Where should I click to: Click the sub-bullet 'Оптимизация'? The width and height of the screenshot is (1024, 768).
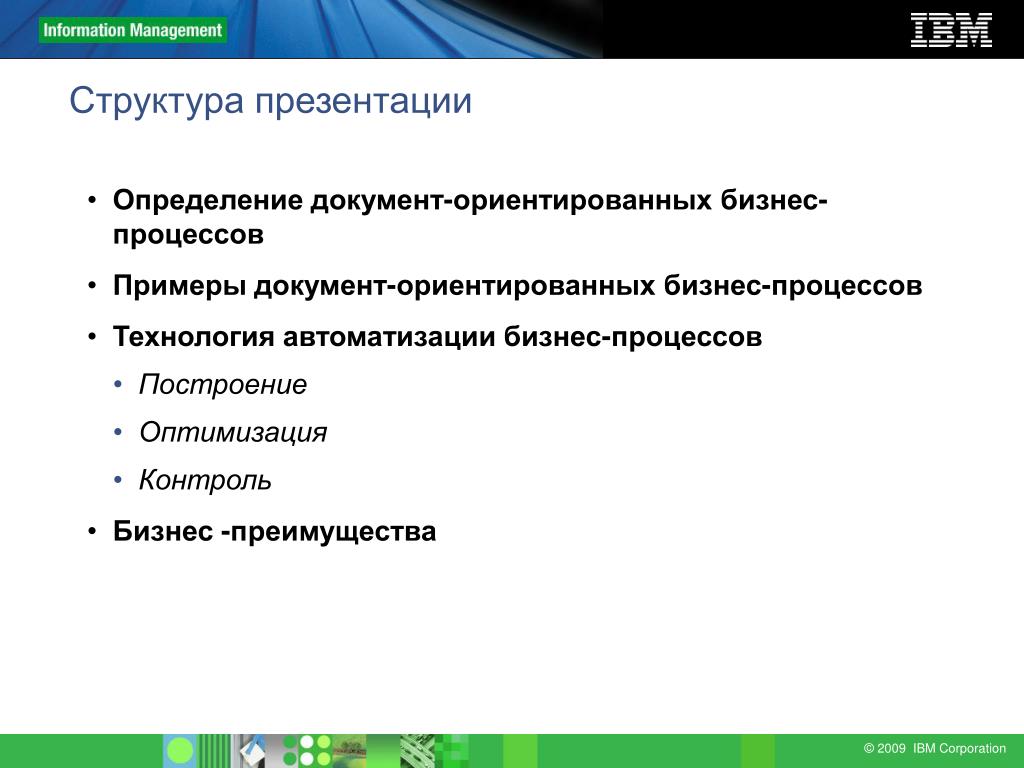[x=232, y=432]
